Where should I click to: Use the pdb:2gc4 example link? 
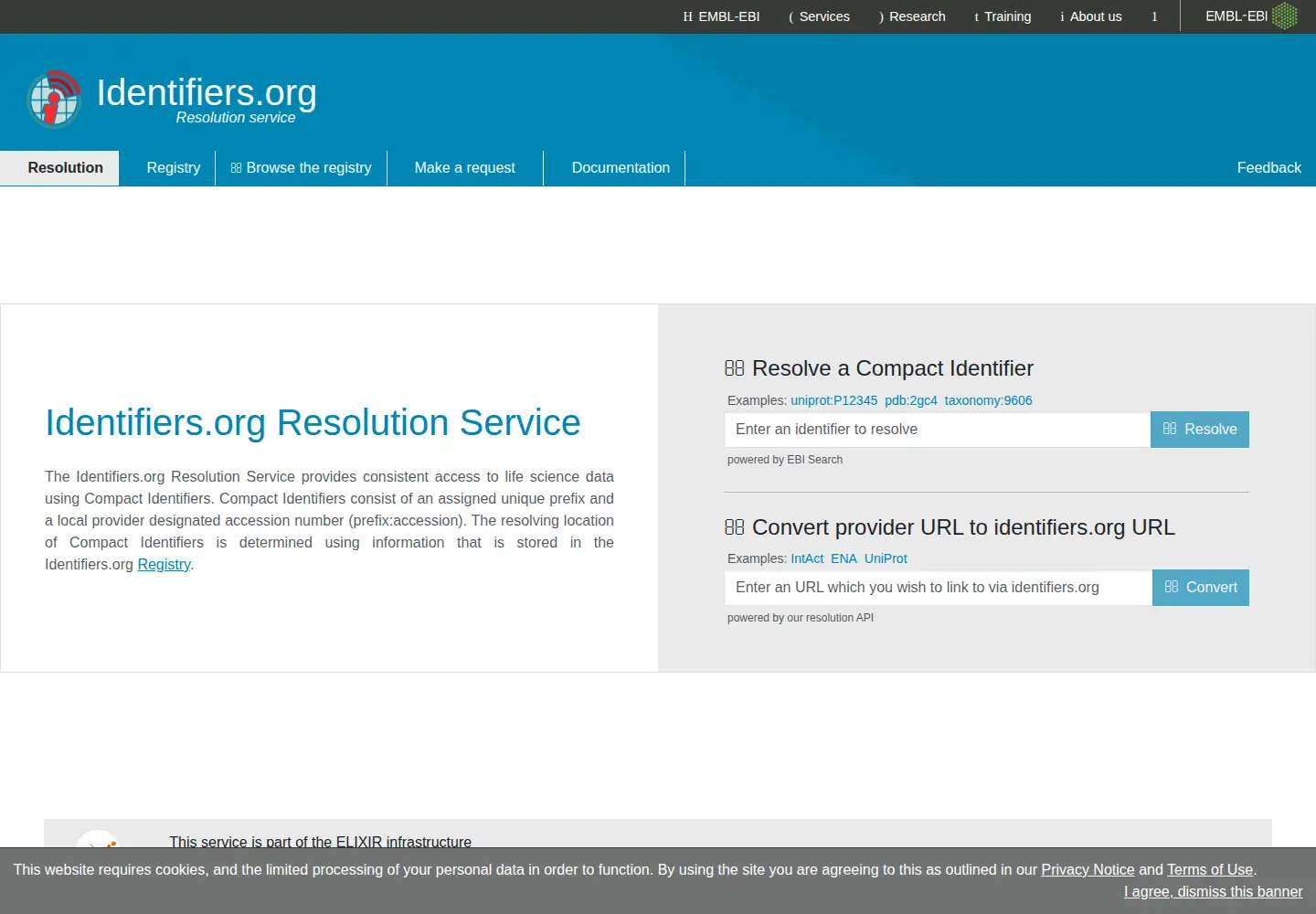point(911,400)
